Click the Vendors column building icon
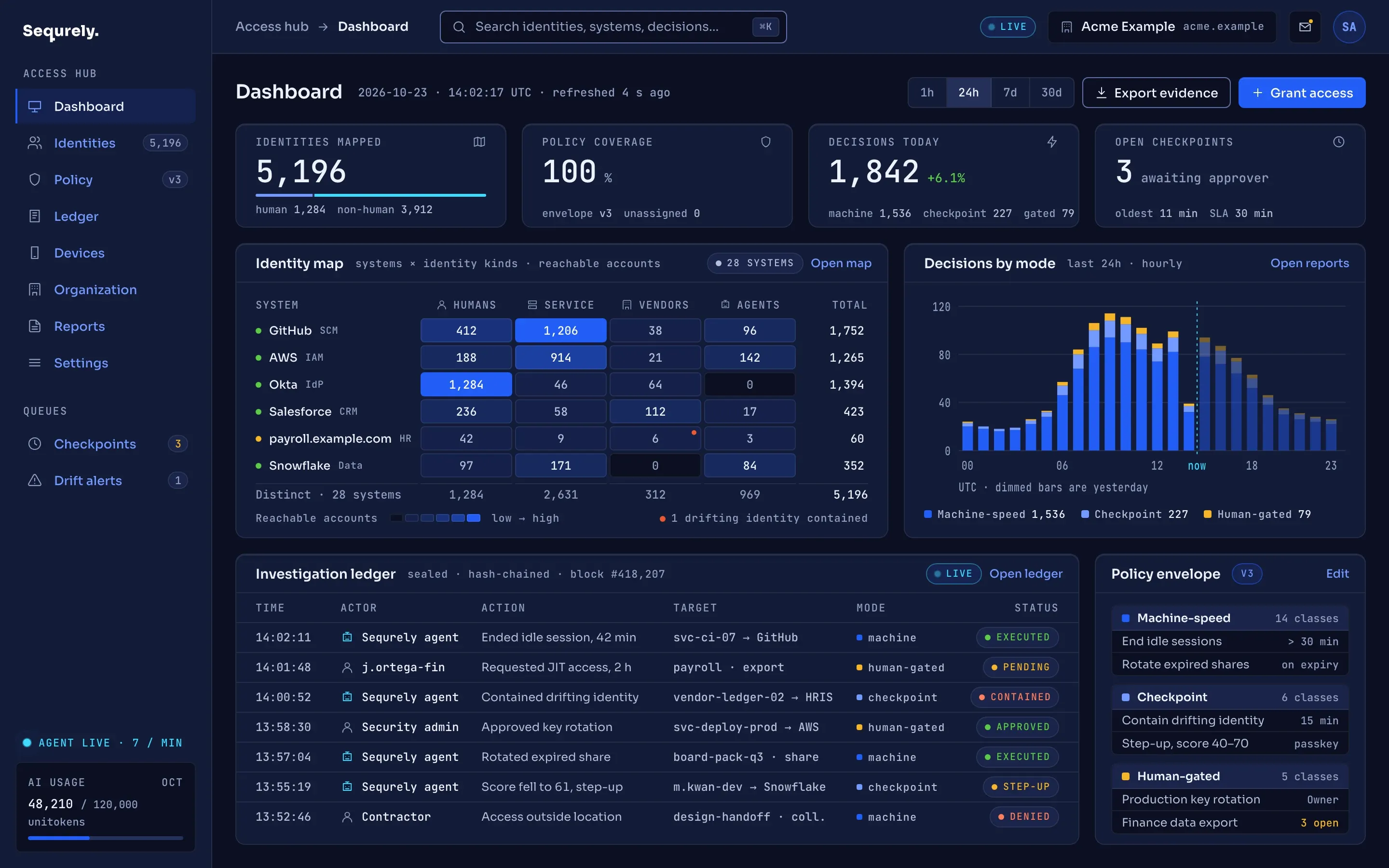This screenshot has height=868, width=1389. (x=627, y=305)
